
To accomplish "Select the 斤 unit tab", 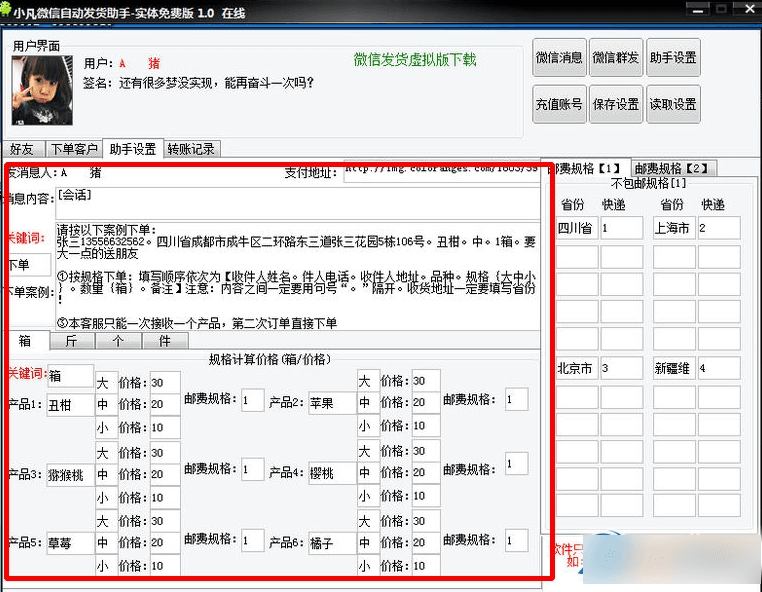I will pos(71,340).
